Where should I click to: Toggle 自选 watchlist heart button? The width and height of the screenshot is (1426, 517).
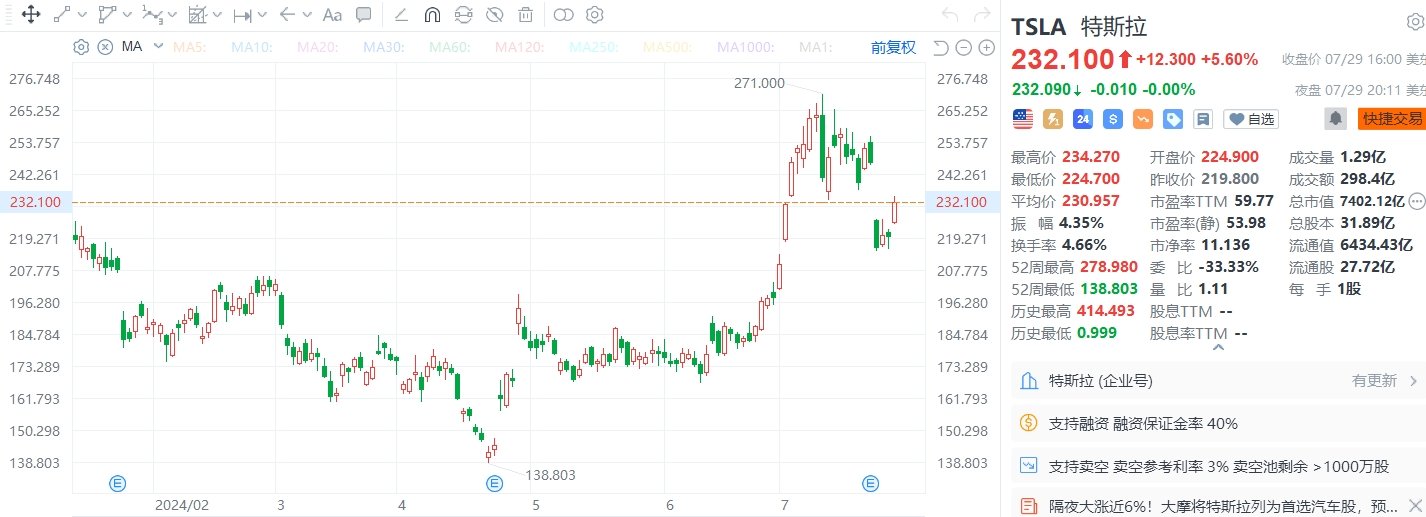[1252, 119]
